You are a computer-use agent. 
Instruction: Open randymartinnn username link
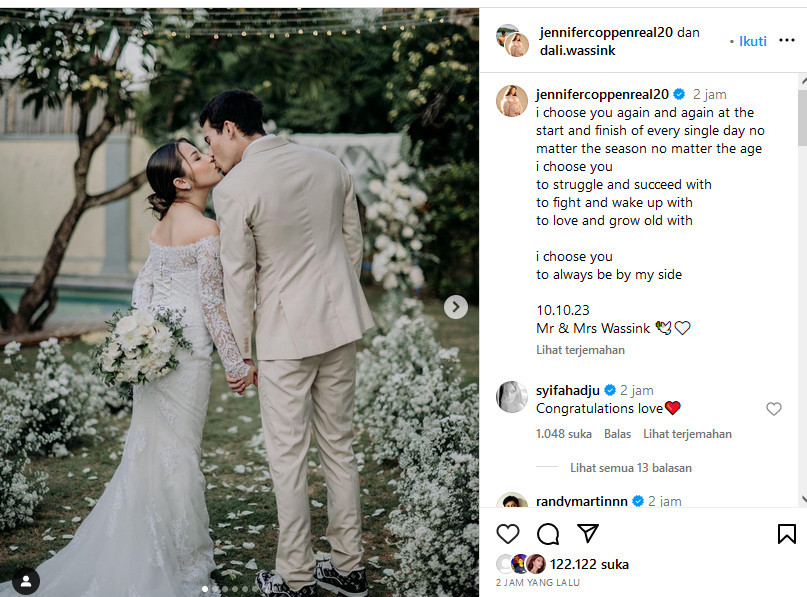tap(582, 501)
